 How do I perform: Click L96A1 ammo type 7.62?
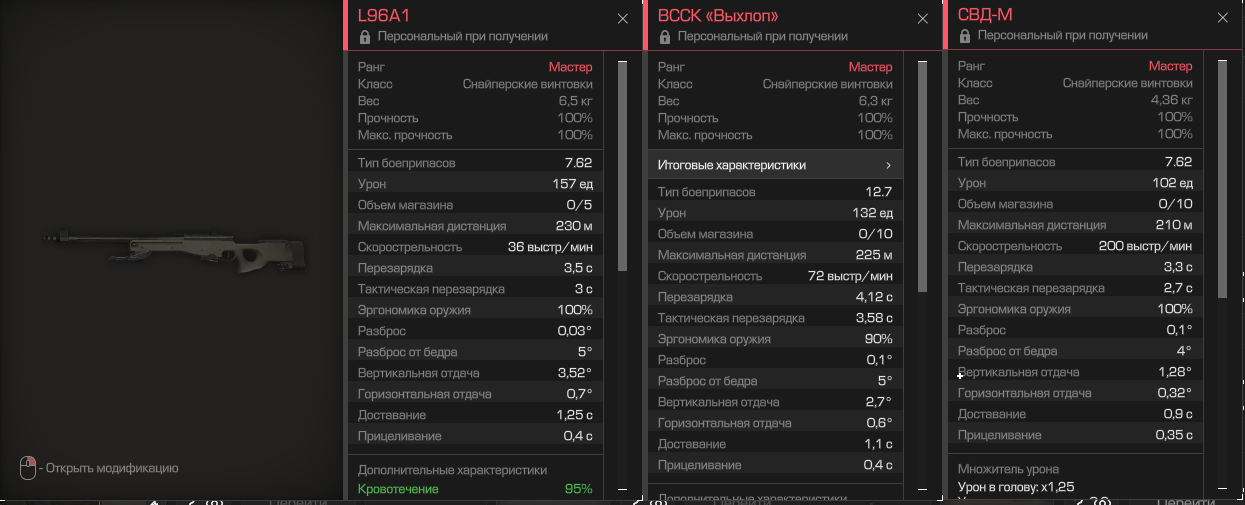click(578, 163)
